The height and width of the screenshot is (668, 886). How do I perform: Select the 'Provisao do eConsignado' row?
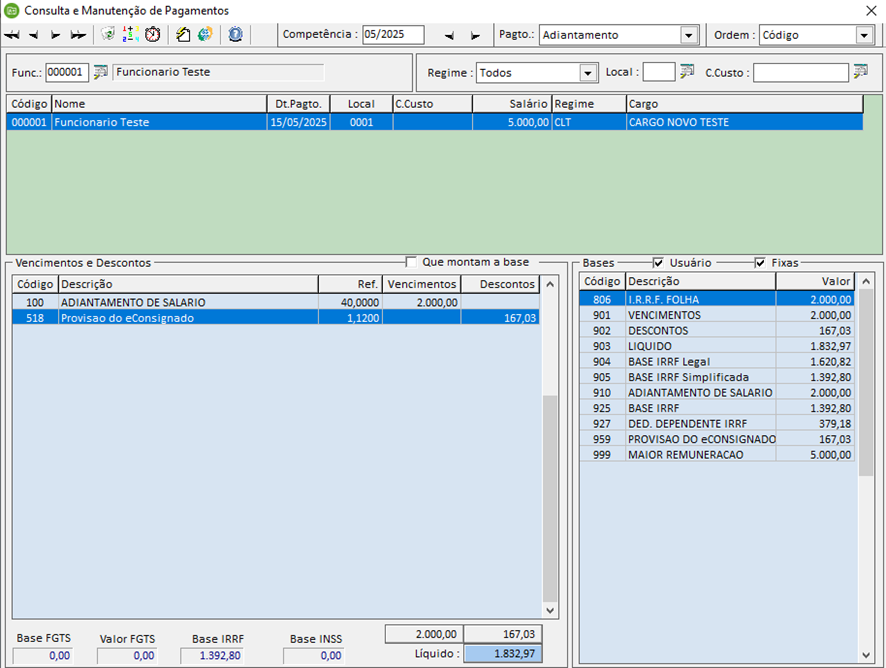(x=276, y=318)
